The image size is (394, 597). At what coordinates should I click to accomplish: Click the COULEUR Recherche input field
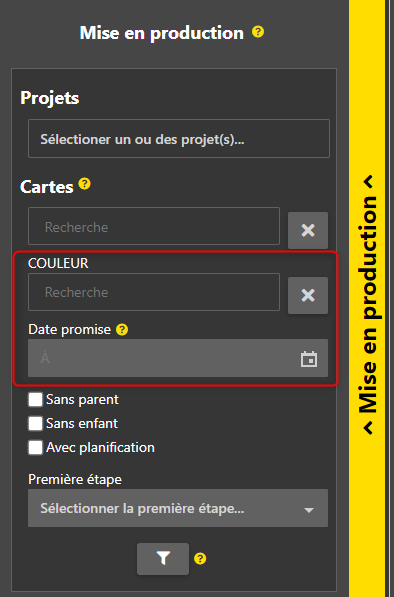154,292
